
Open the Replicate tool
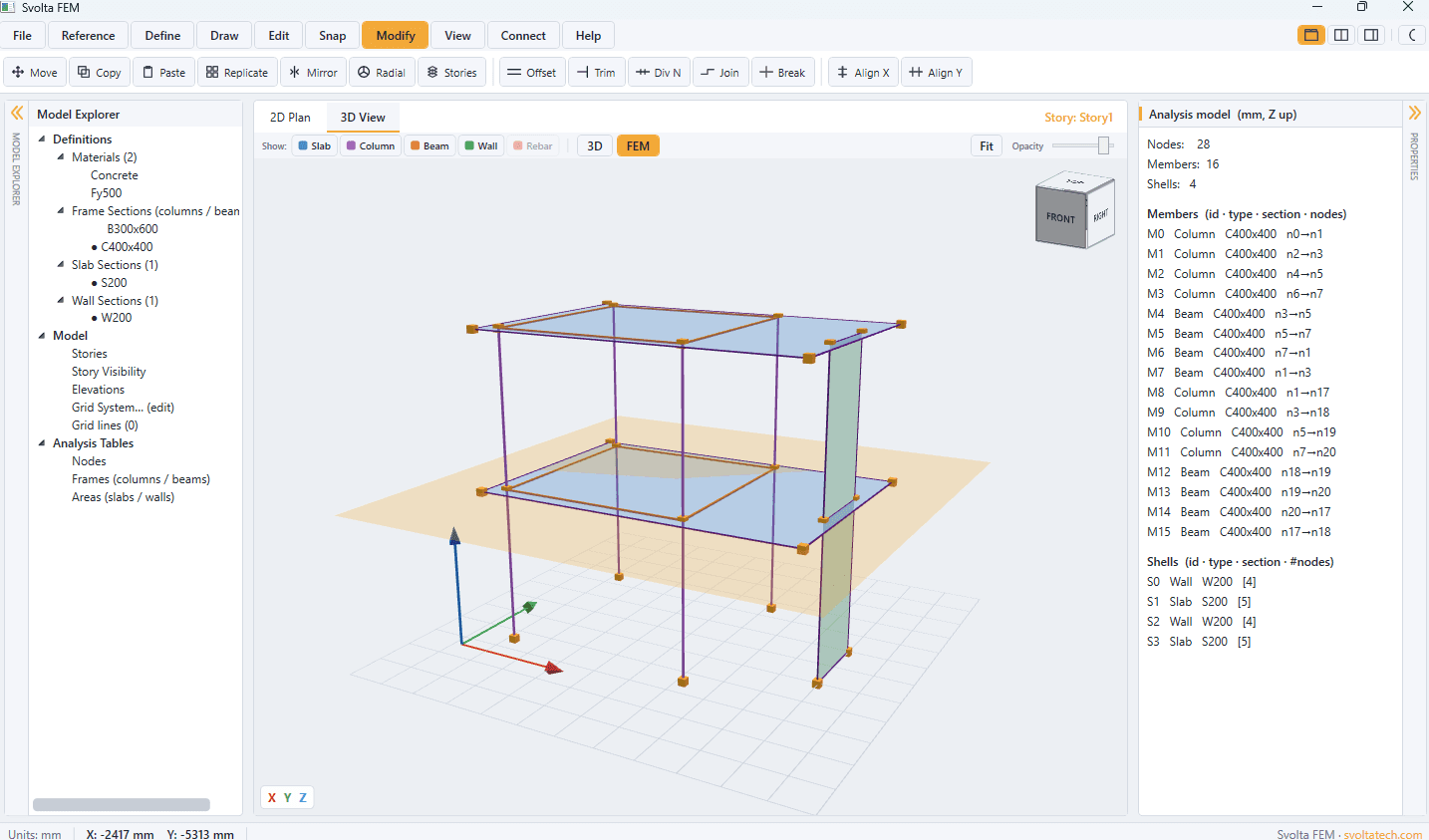pos(237,73)
